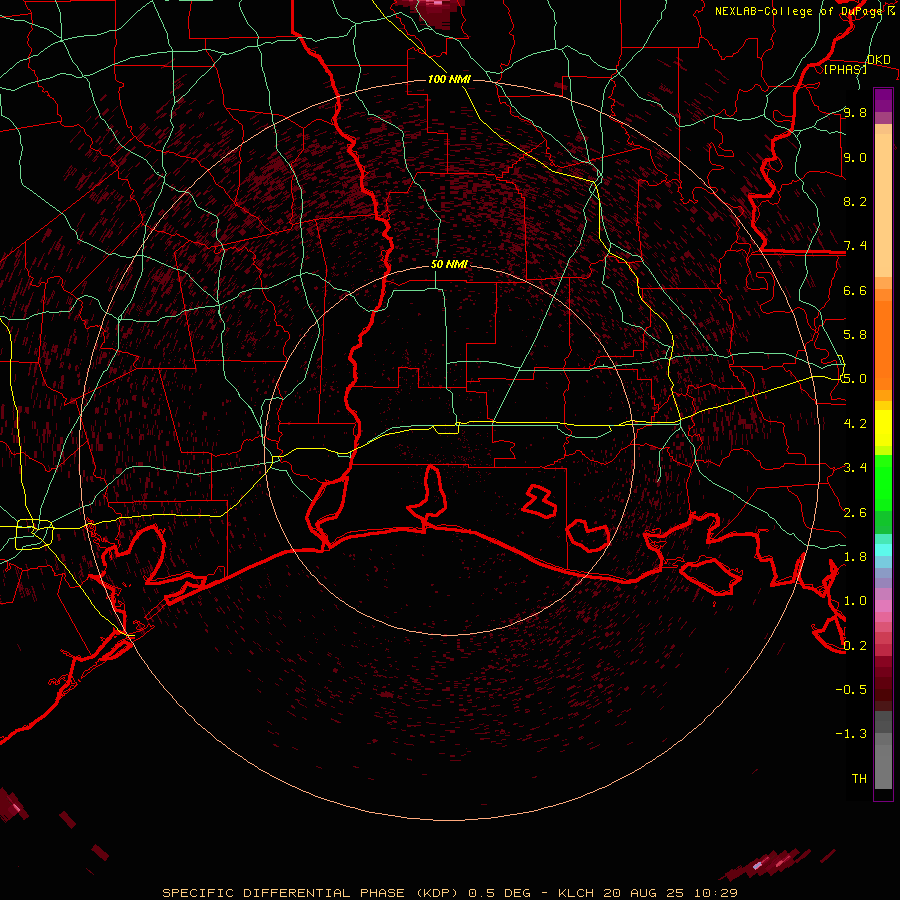The width and height of the screenshot is (900, 900).
Task: Pick the yellow band of color bar
Action: pos(883,428)
